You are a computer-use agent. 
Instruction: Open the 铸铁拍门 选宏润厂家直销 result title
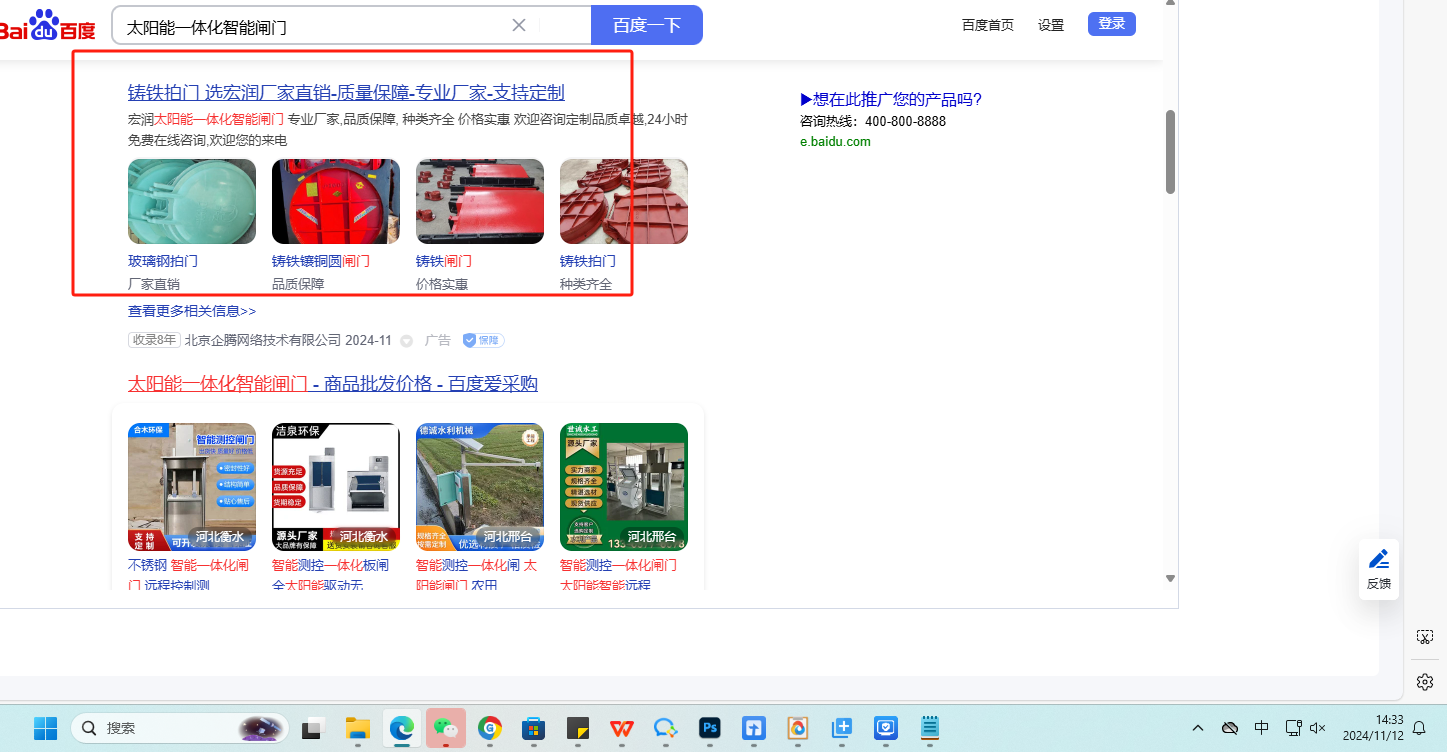coord(346,93)
